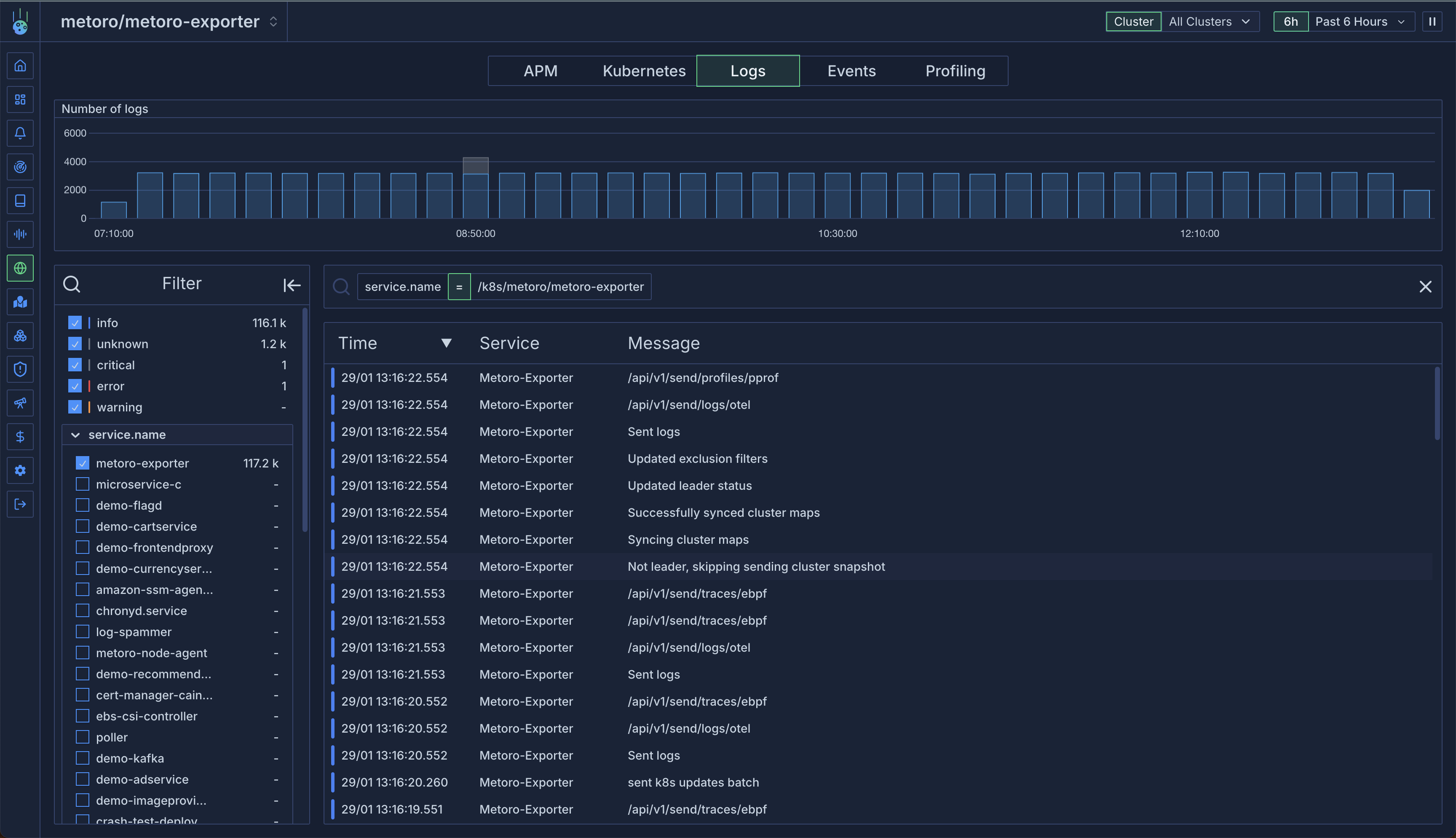Open the Home icon in sidebar
This screenshot has height=838, width=1456.
(x=20, y=66)
